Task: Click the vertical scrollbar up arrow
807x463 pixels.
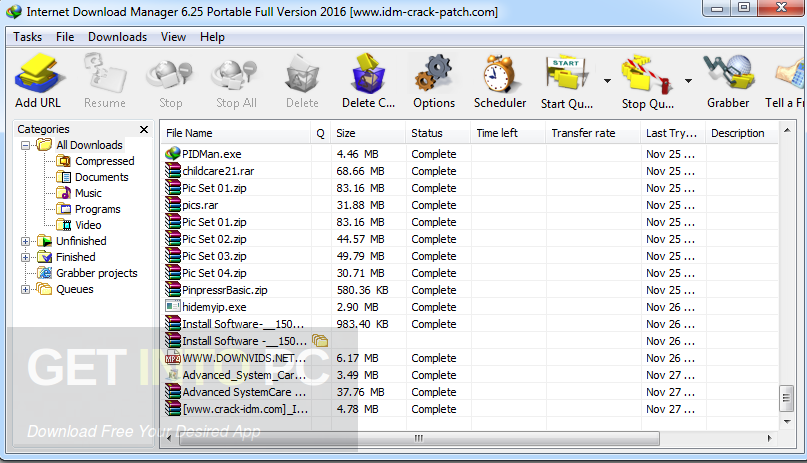Action: 787,131
